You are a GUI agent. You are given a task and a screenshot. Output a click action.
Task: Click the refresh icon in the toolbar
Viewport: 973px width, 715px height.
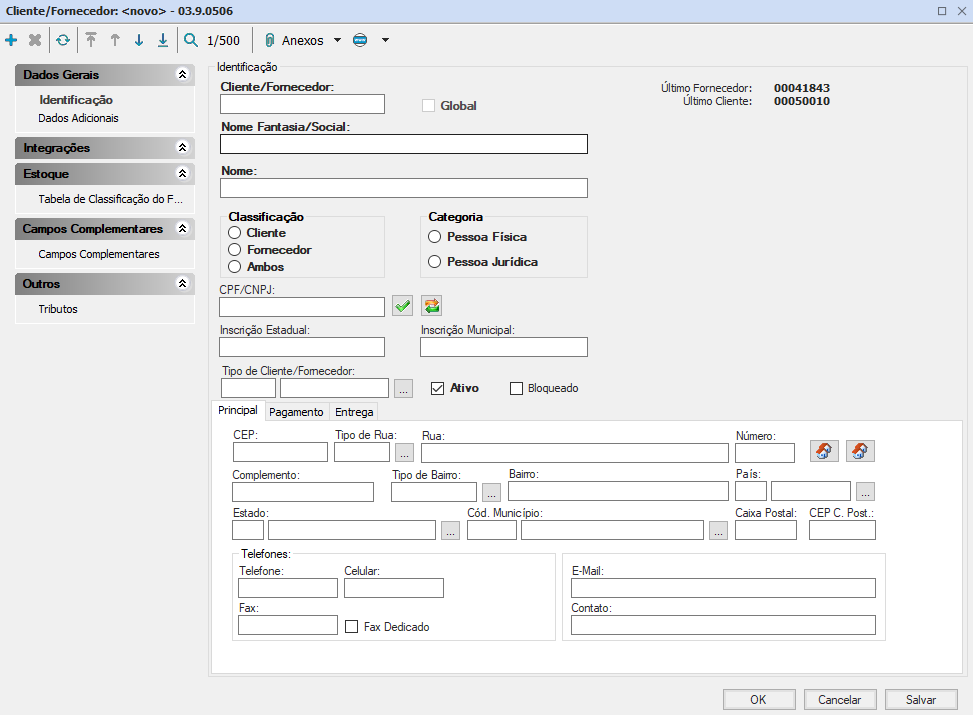[63, 41]
